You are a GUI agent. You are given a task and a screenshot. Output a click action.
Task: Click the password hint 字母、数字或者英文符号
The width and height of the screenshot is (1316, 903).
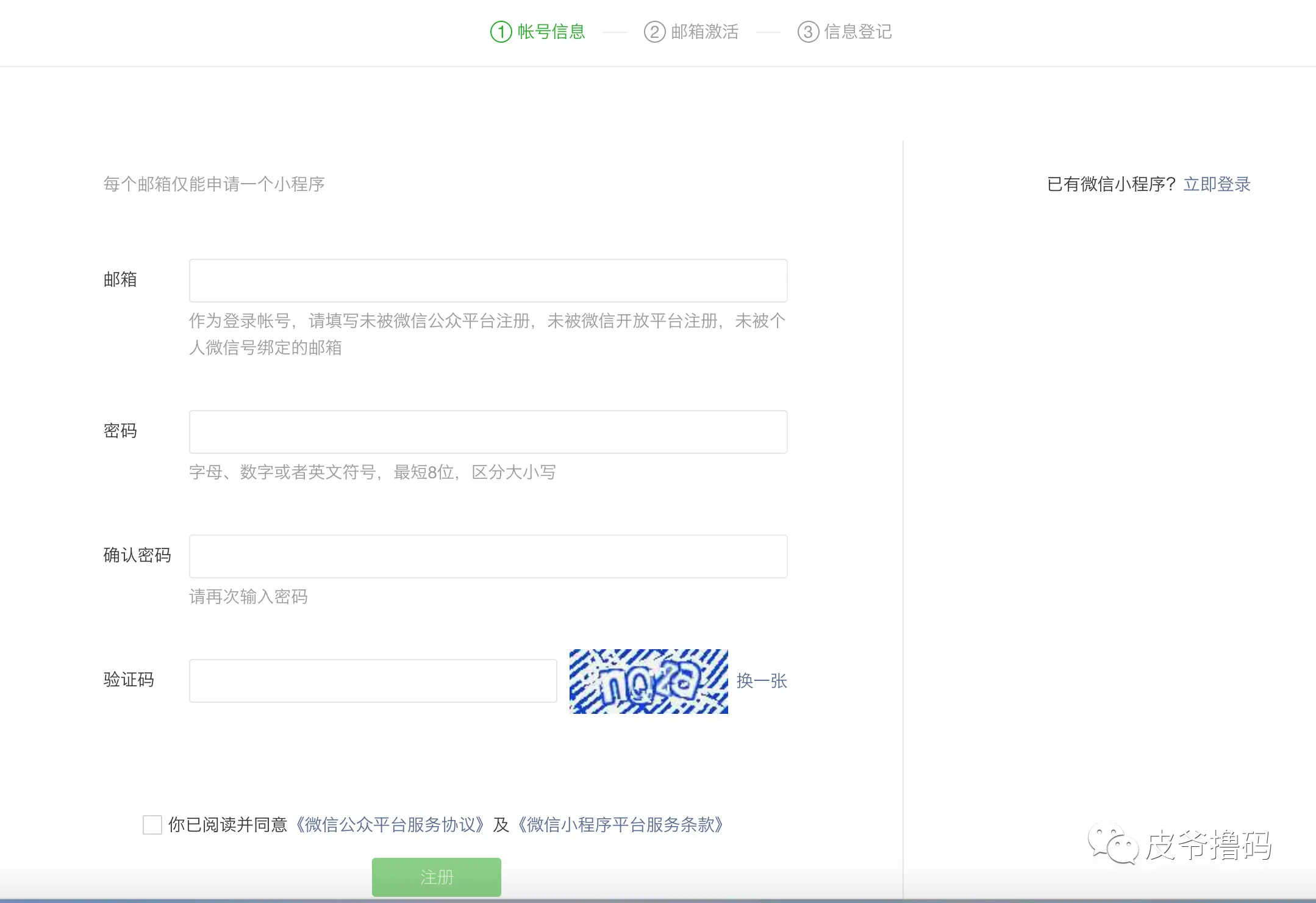(x=283, y=472)
